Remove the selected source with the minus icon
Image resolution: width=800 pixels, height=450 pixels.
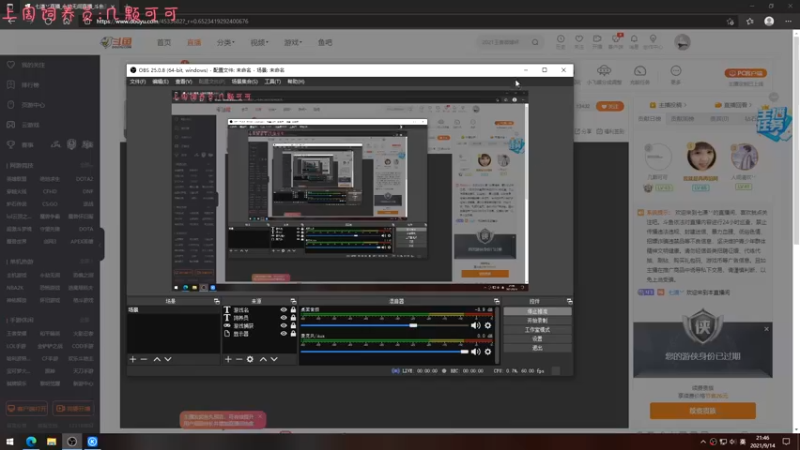239,359
